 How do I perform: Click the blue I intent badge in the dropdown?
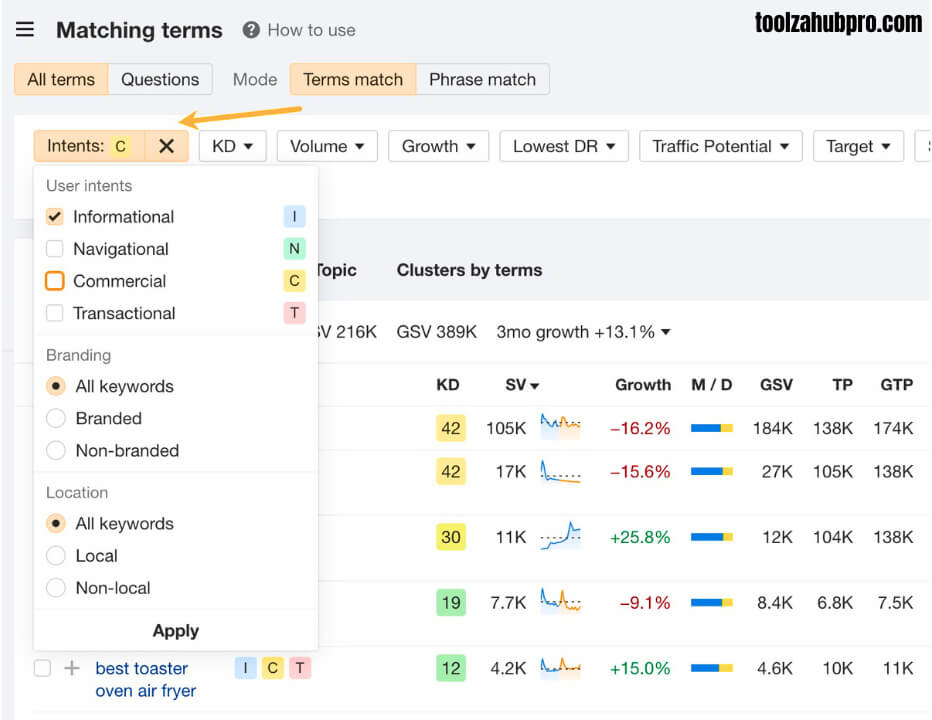point(294,216)
